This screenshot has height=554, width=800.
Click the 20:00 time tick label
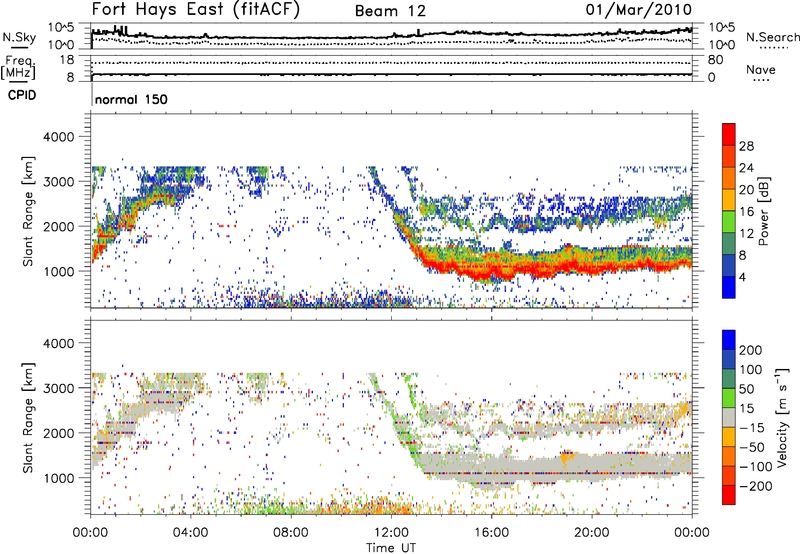tap(591, 533)
